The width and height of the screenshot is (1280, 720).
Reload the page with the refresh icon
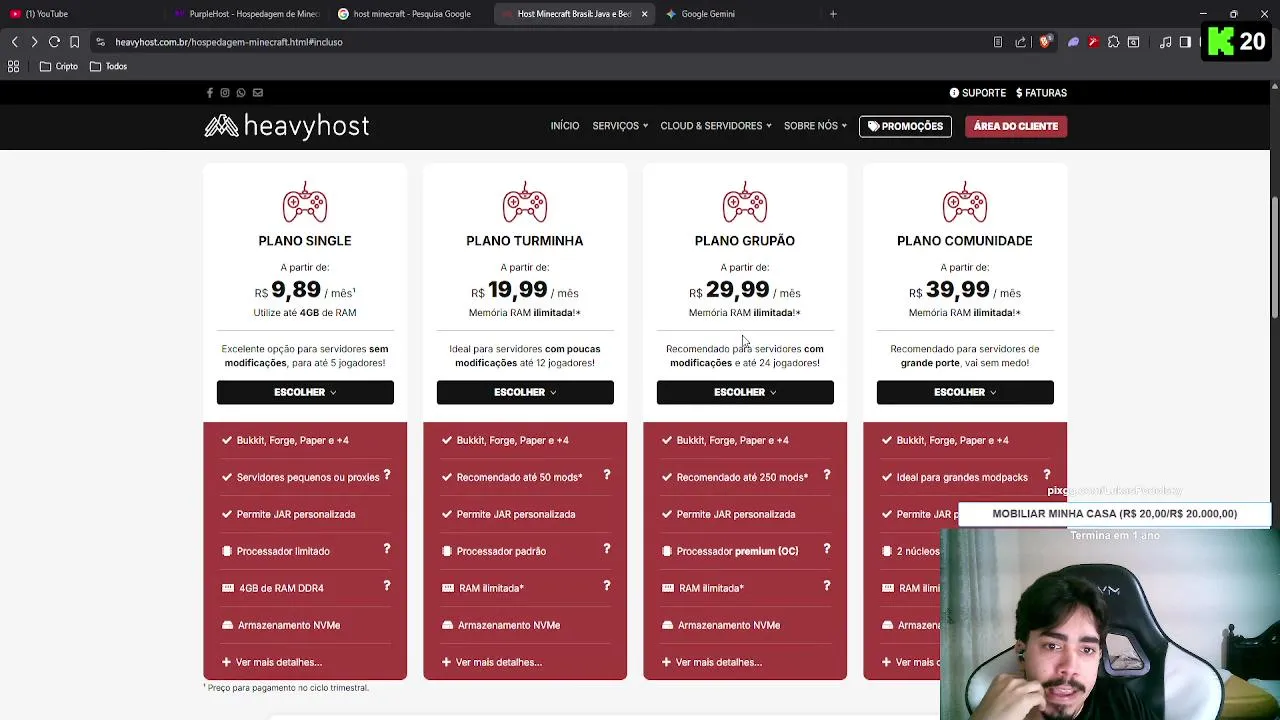[x=54, y=42]
